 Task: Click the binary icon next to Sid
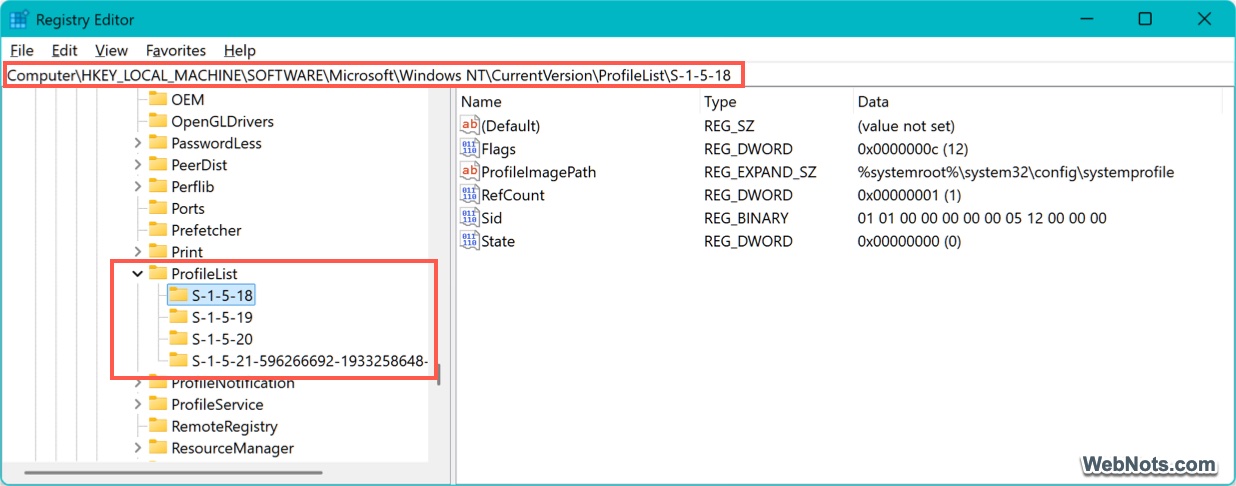[x=469, y=218]
